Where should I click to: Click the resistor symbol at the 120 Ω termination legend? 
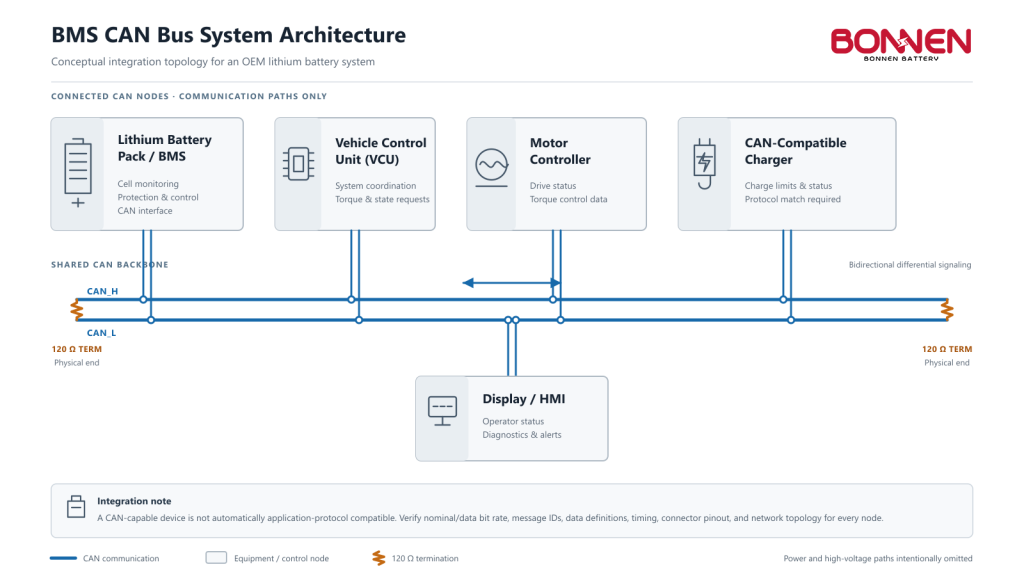tap(379, 558)
